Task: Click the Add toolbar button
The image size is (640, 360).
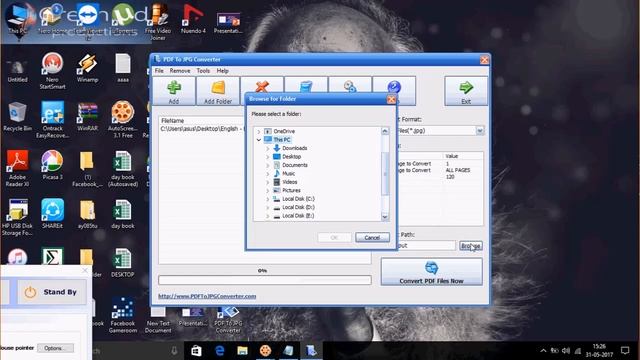Action: 174,91
